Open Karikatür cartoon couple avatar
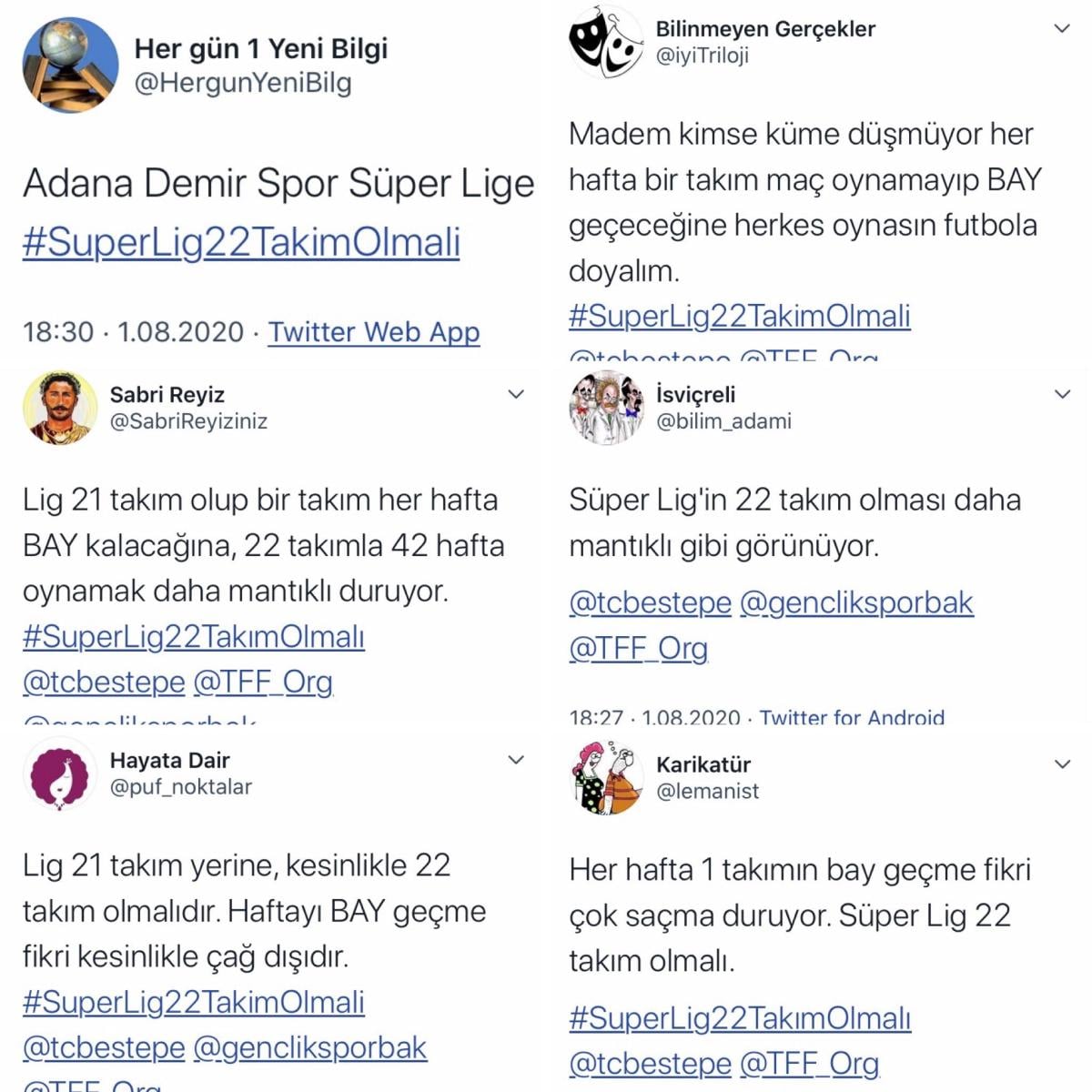Image resolution: width=1092 pixels, height=1092 pixels. point(606,777)
